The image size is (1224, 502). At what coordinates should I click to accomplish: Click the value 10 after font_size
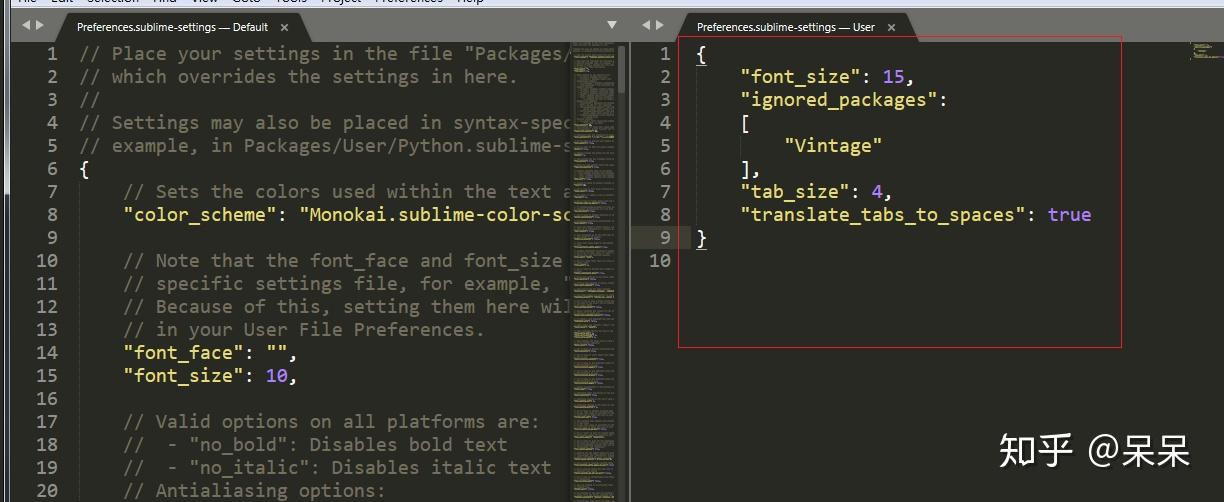[x=277, y=376]
